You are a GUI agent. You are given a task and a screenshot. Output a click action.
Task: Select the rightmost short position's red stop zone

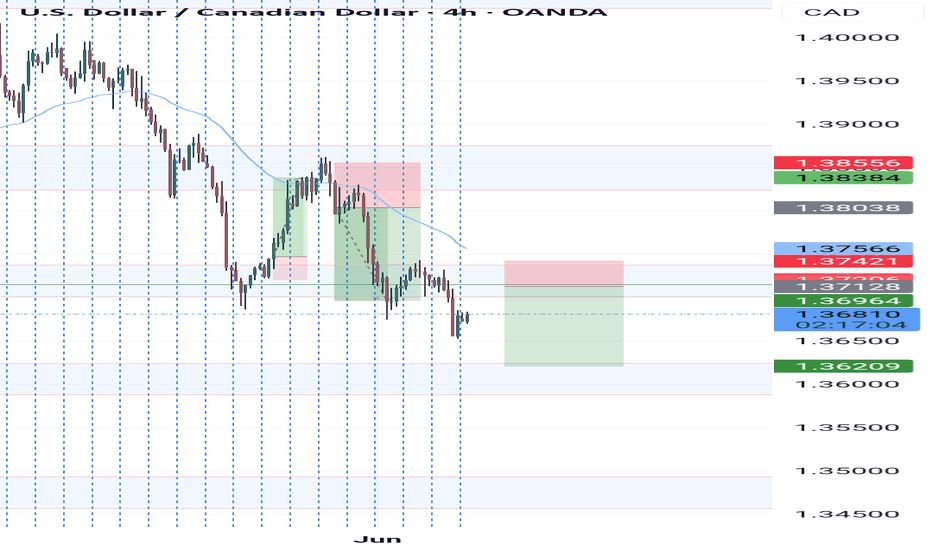[563, 274]
